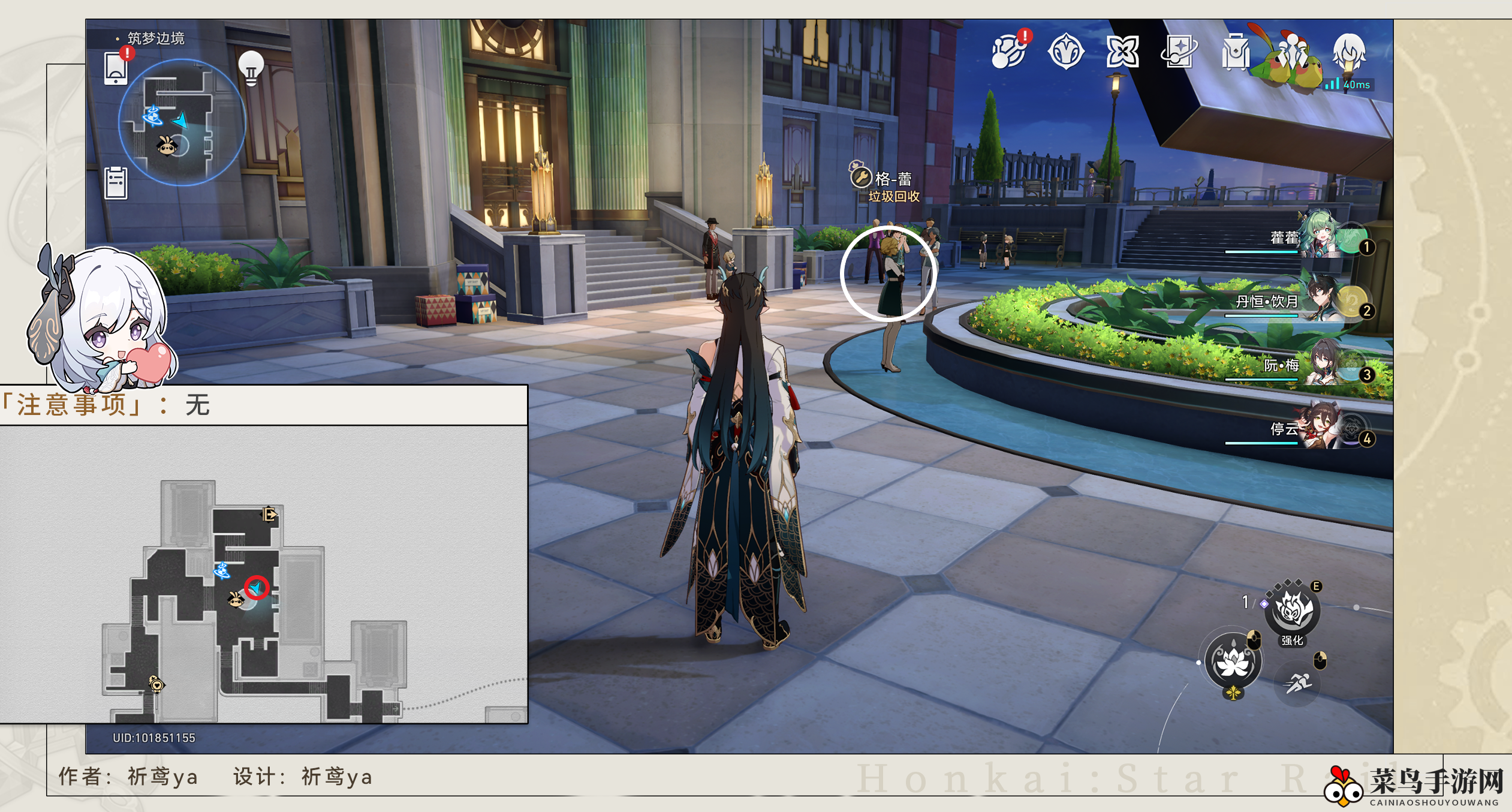This screenshot has width=1512, height=812.
Task: Click the exit marker on lower map
Action: [270, 514]
